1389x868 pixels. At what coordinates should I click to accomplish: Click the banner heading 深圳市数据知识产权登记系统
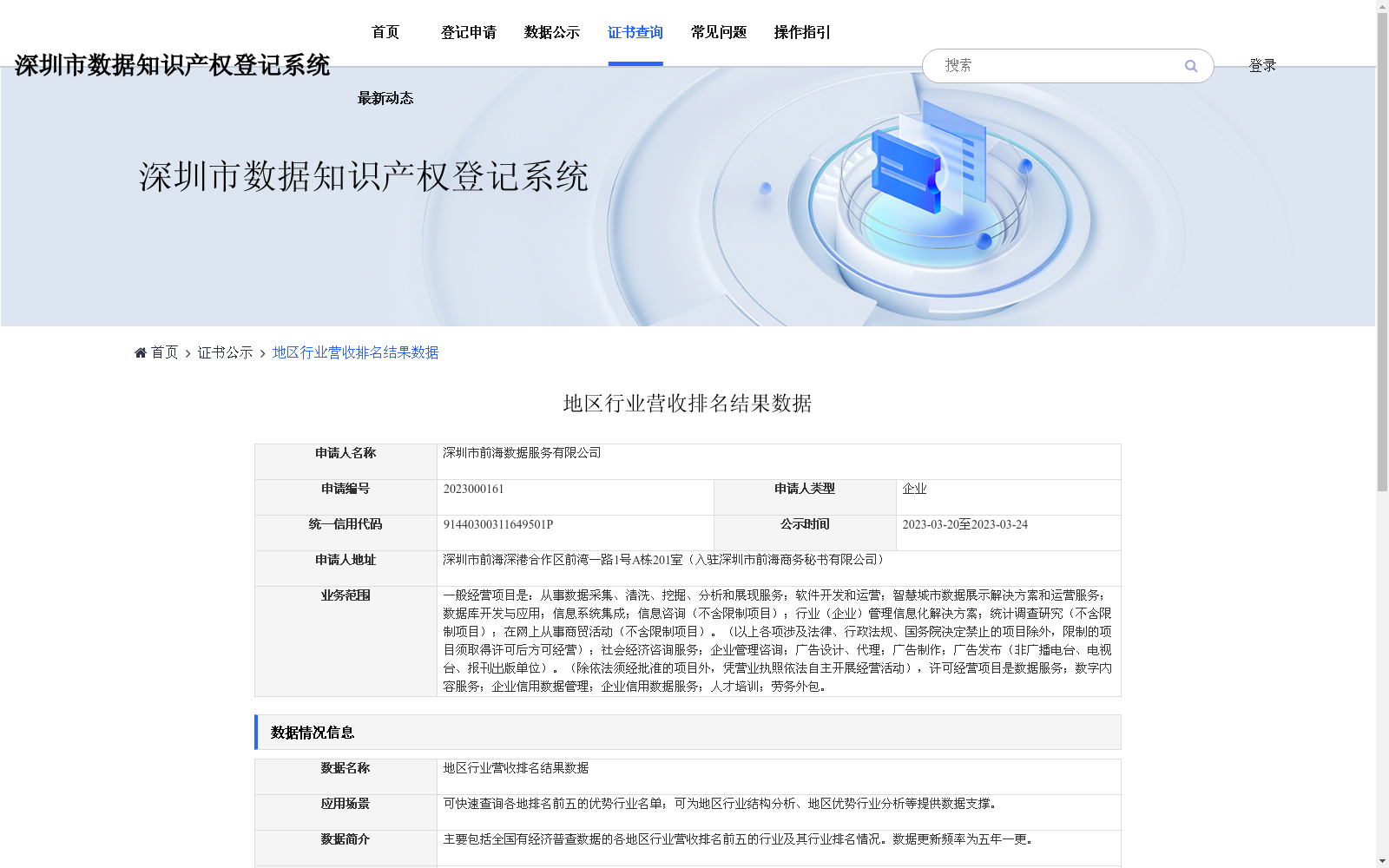click(x=364, y=177)
